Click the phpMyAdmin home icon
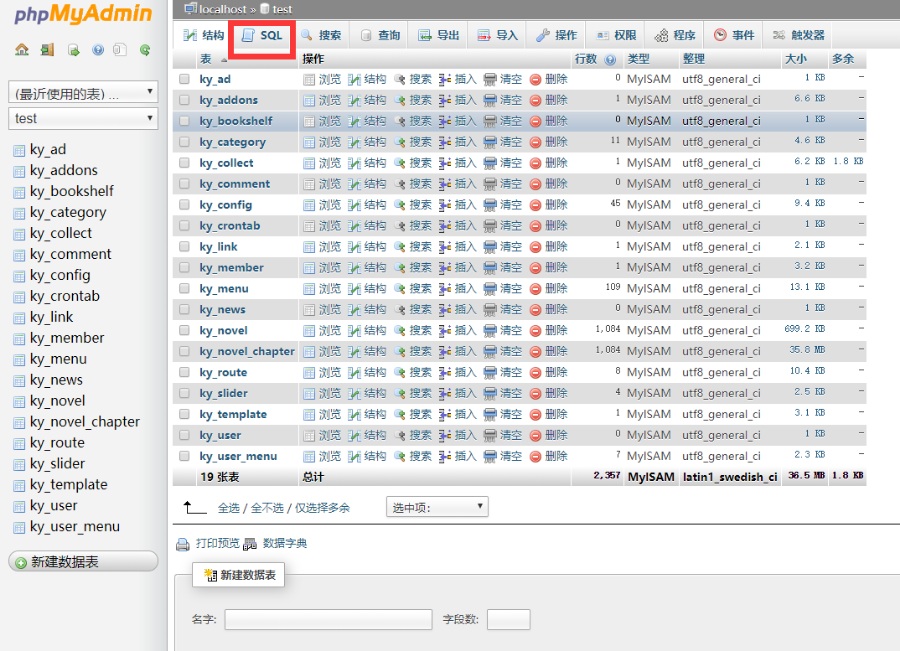This screenshot has height=651, width=900. 21,48
